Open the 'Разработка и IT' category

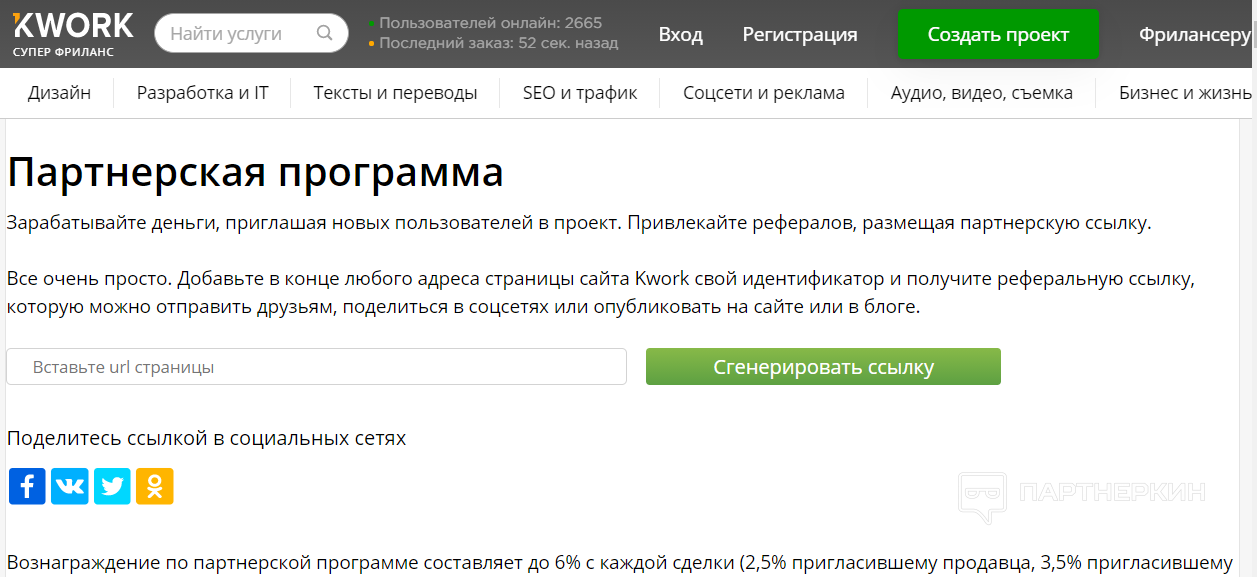pos(203,93)
